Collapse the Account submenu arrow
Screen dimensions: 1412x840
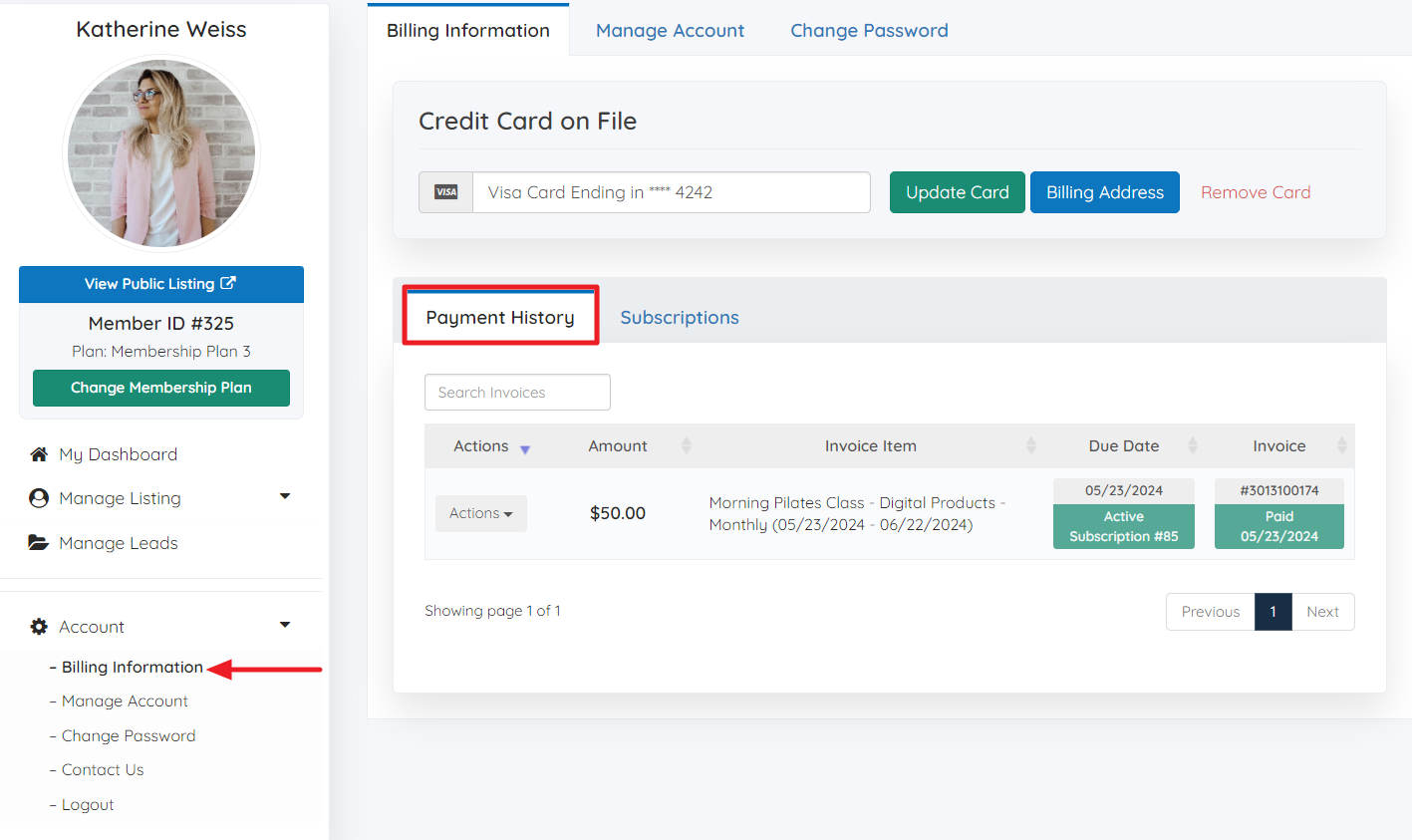click(285, 625)
